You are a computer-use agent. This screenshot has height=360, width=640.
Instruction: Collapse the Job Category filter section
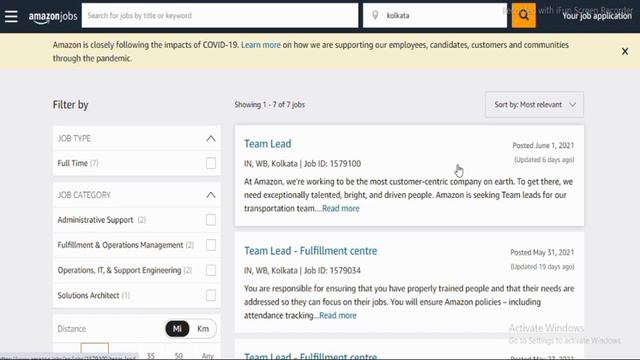coord(211,195)
